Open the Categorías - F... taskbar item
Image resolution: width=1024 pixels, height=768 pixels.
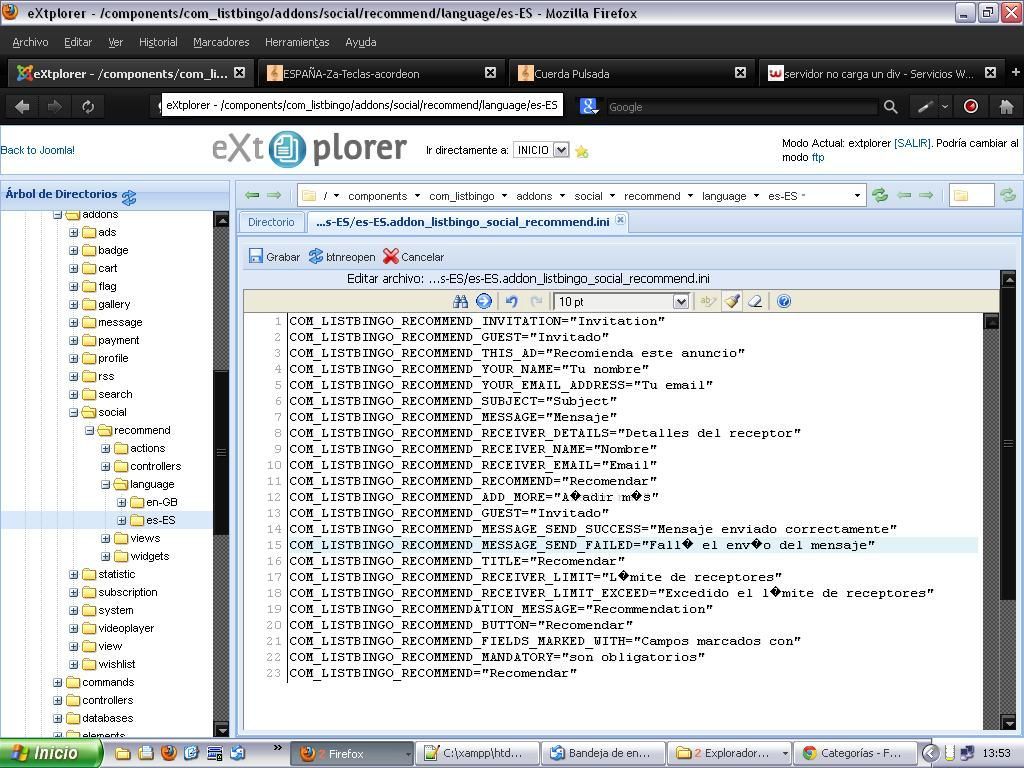856,753
